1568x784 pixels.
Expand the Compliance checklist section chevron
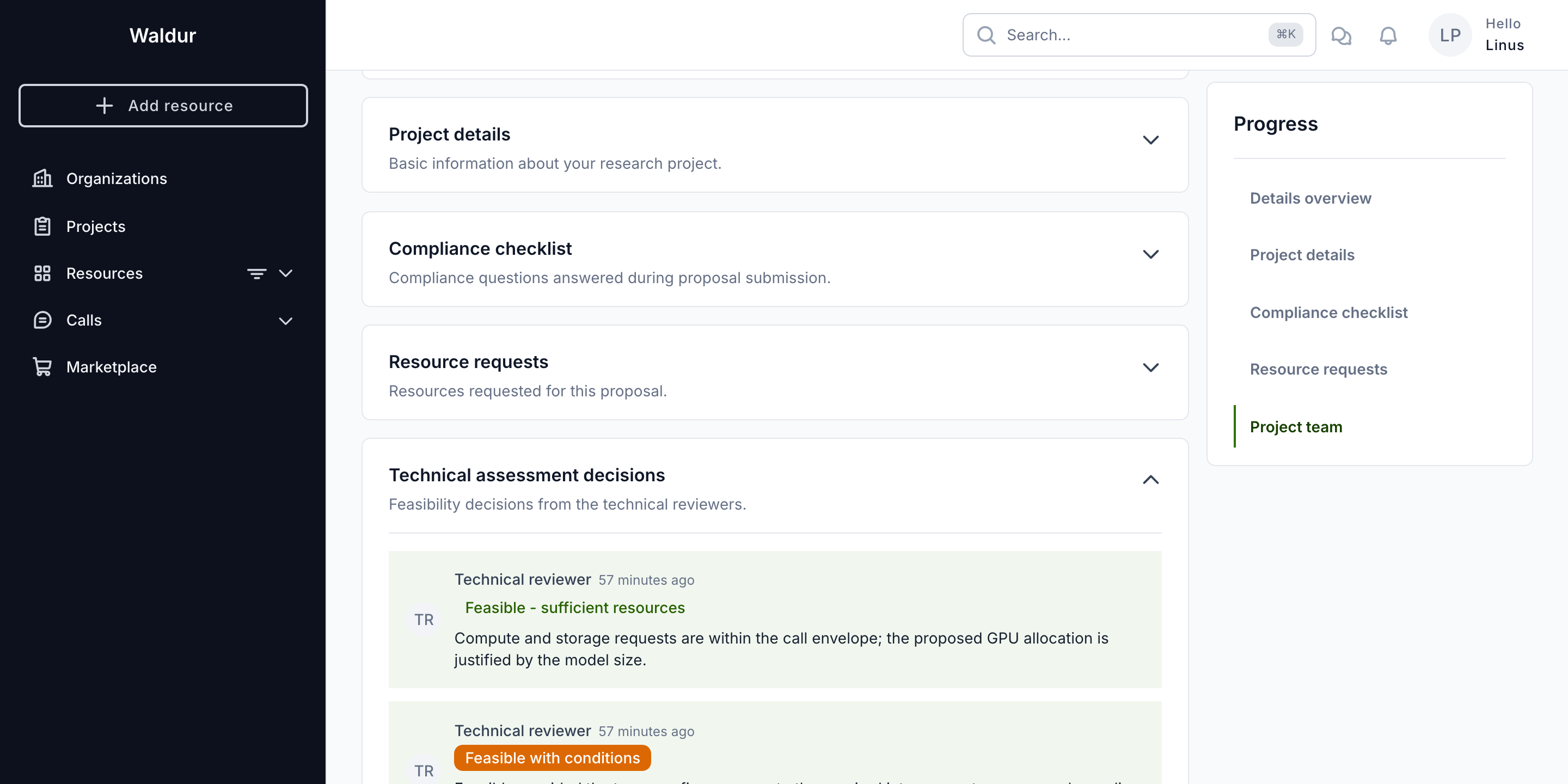coord(1150,254)
